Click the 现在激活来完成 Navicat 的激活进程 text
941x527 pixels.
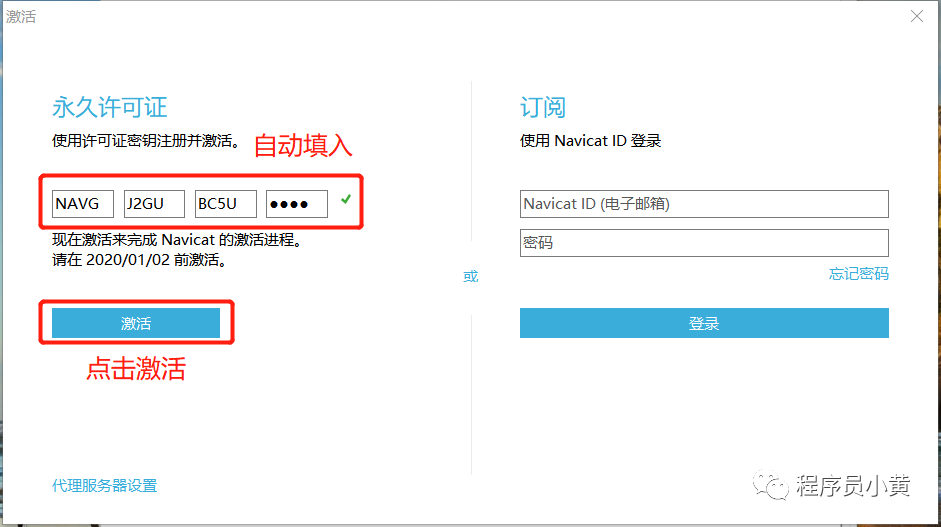tap(177, 239)
